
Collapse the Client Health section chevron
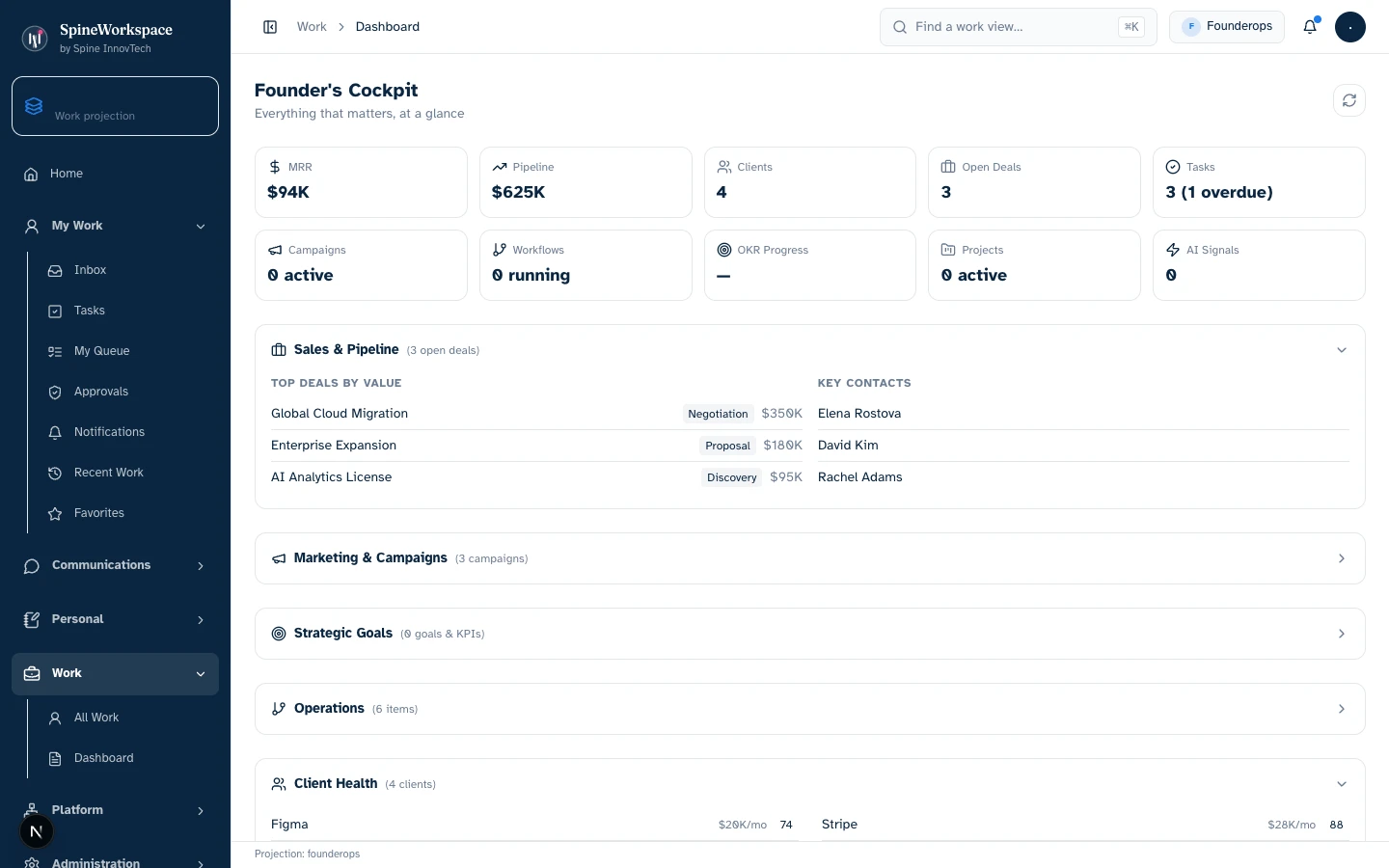point(1342,784)
